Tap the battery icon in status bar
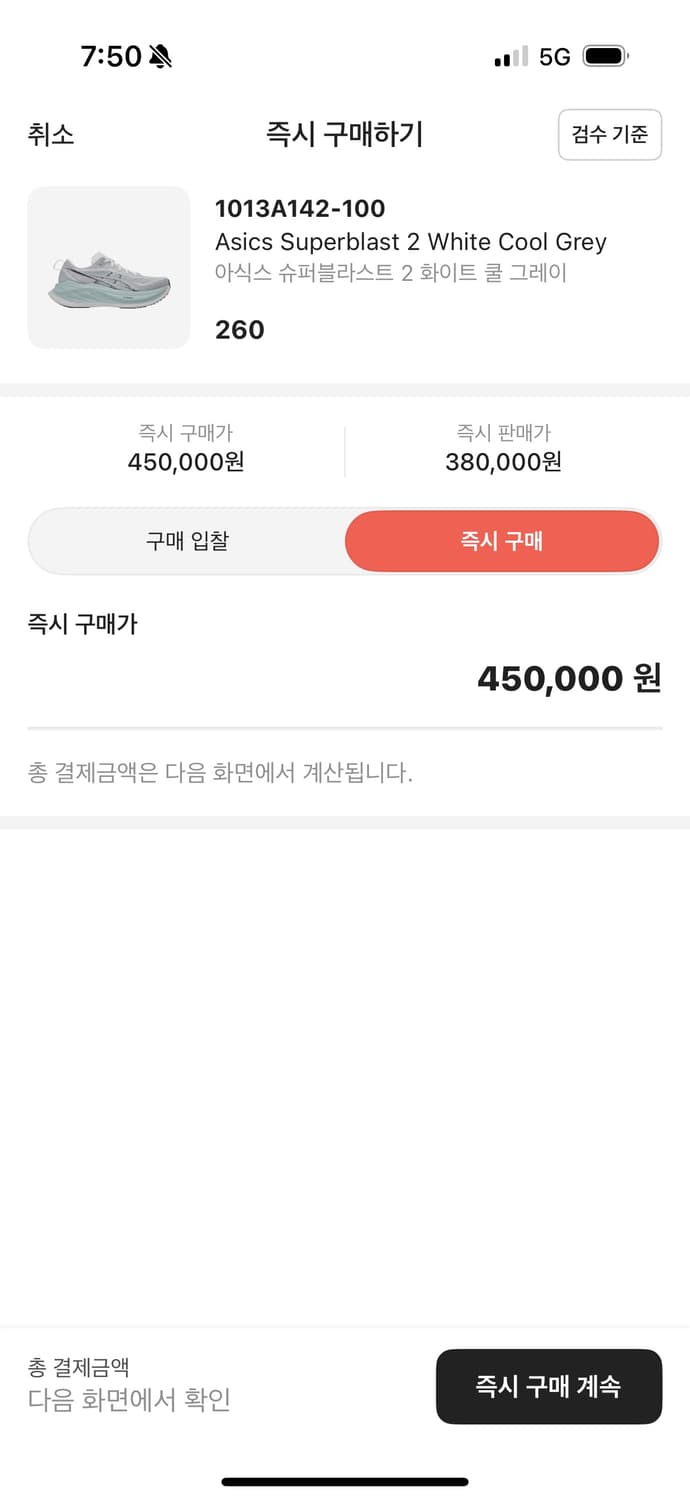Screen dimensions: 690x1500 [605, 56]
